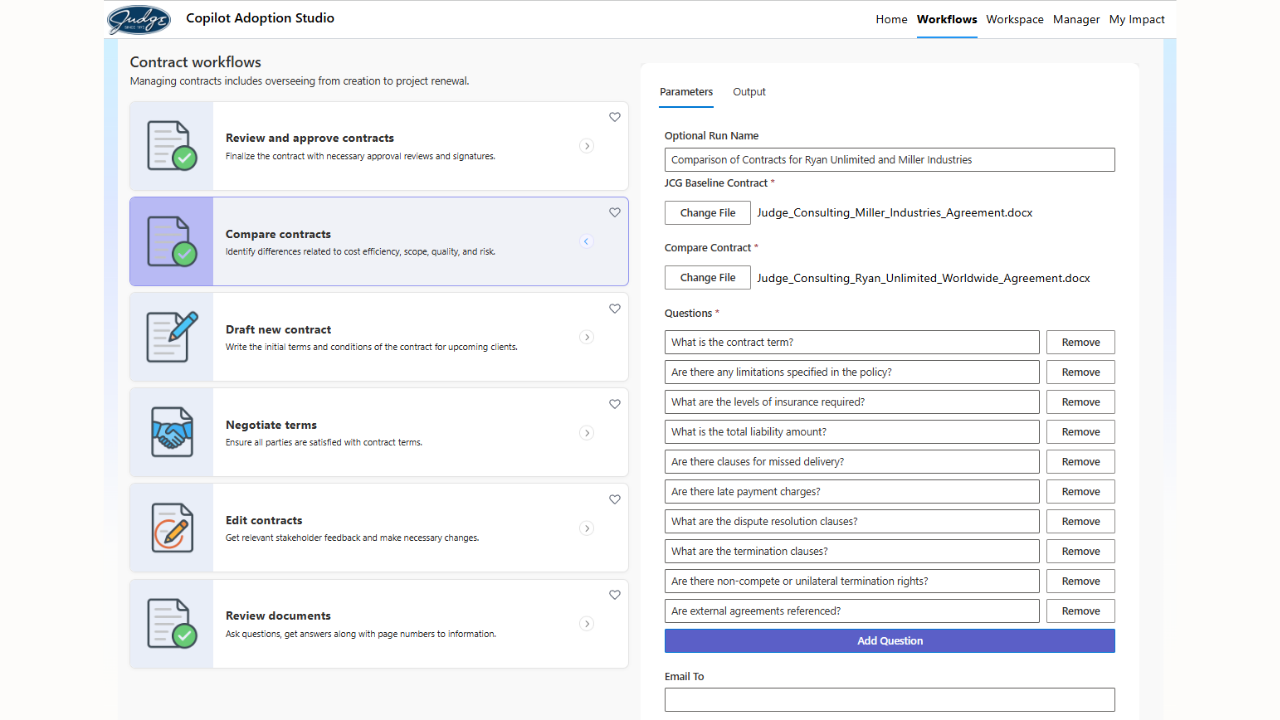Screen dimensions: 1280x720
Task: Edit the dispute resolution question field
Action: pyautogui.click(x=852, y=521)
